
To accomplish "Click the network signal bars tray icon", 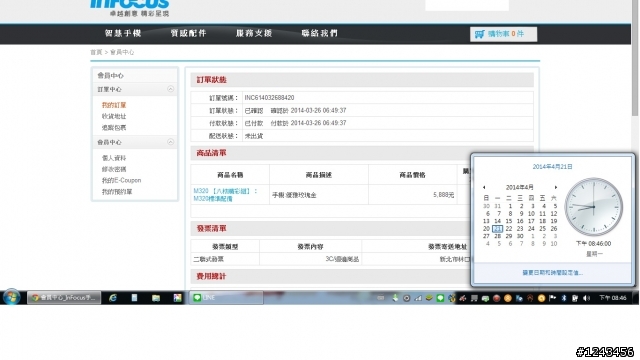I will tap(418, 298).
